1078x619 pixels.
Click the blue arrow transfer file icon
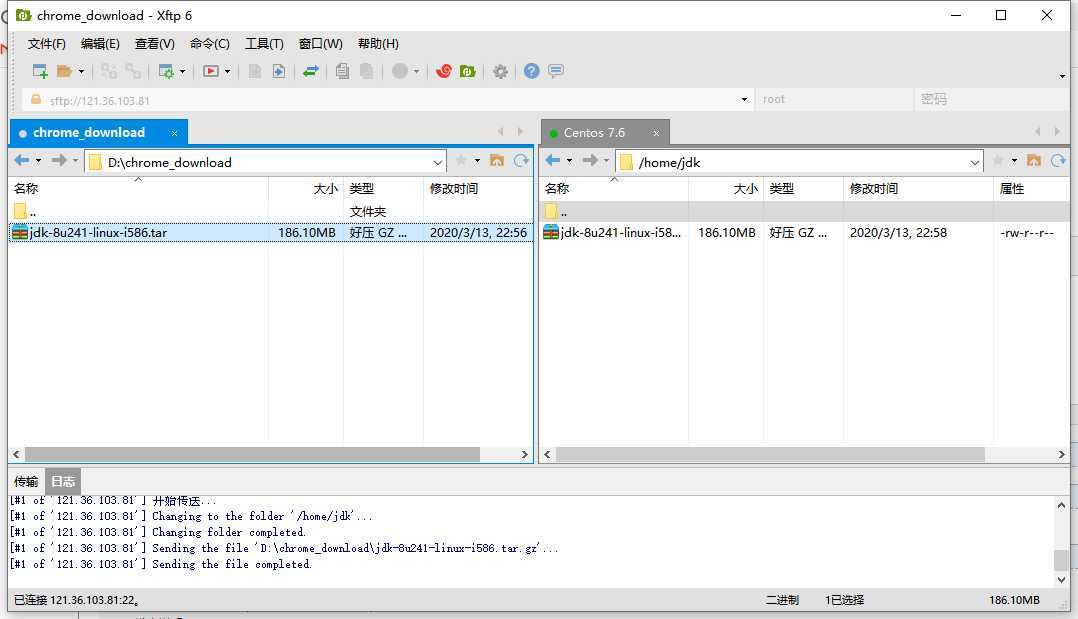[278, 71]
